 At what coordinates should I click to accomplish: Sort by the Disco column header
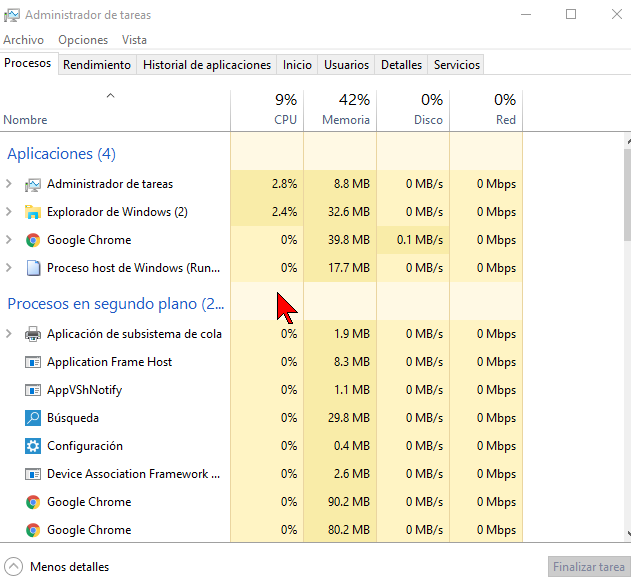point(413,109)
